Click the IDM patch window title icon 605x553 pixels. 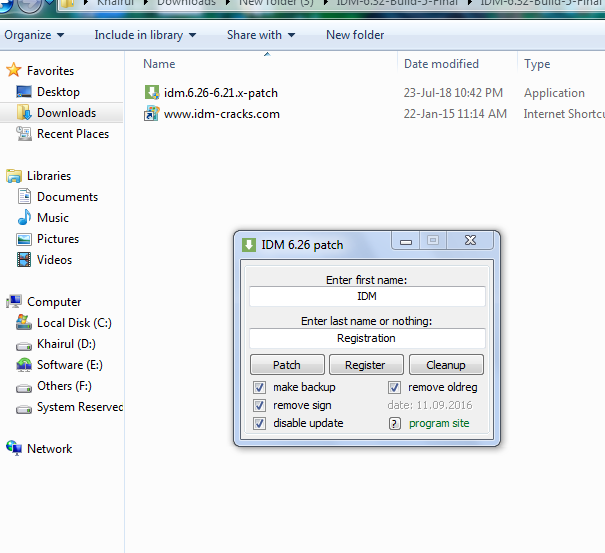click(x=249, y=245)
